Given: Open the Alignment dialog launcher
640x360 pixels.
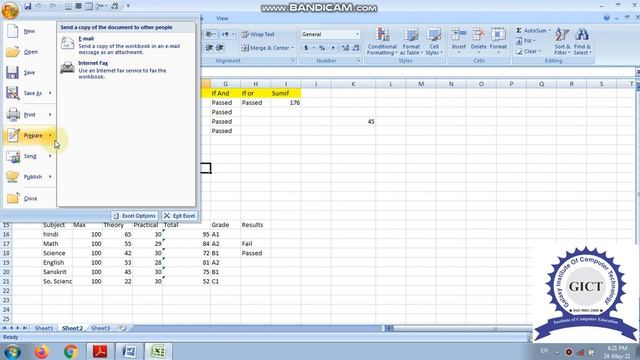Looking at the screenshot, I should [x=293, y=61].
